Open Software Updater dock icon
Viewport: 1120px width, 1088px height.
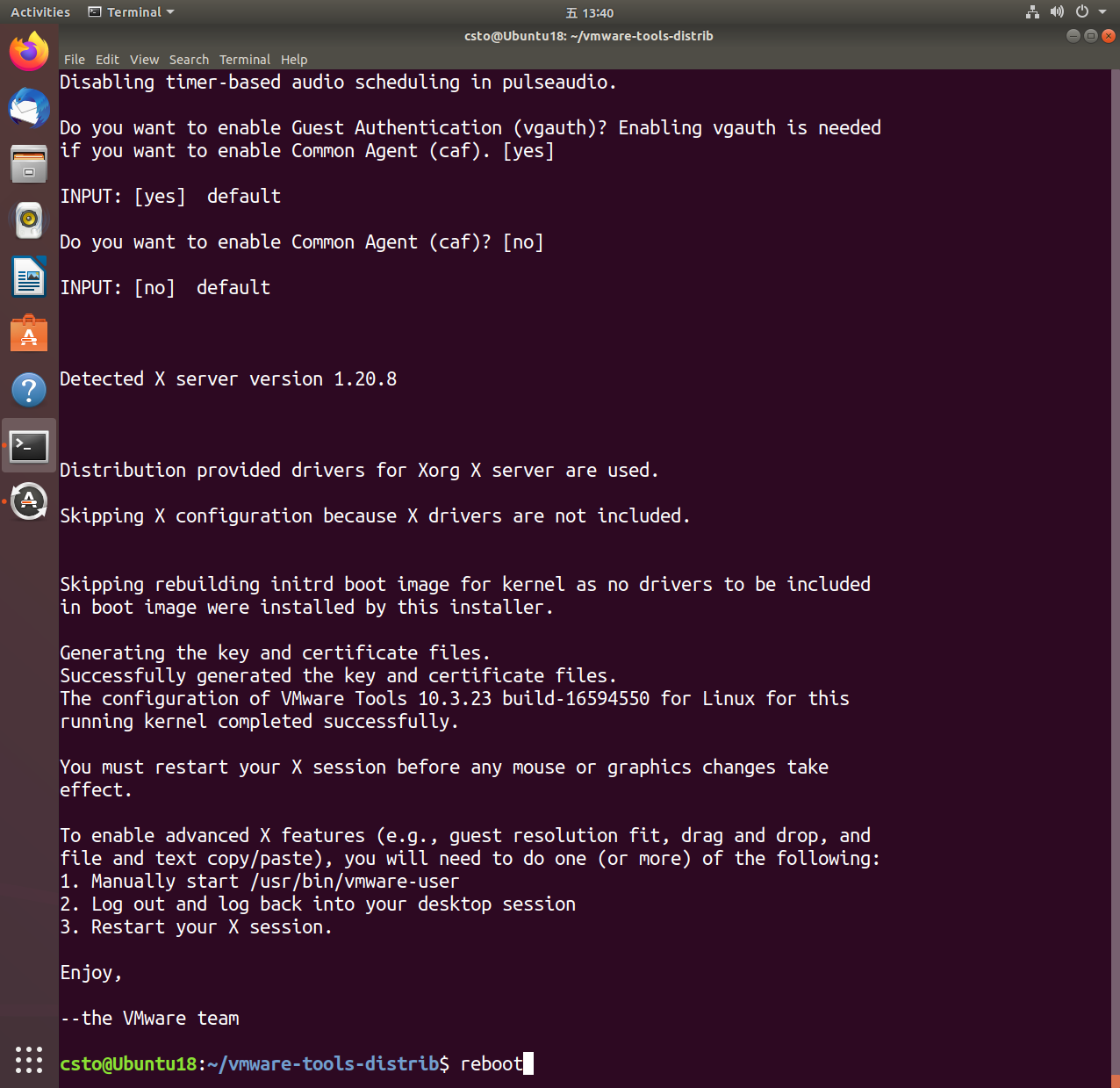pos(29,502)
